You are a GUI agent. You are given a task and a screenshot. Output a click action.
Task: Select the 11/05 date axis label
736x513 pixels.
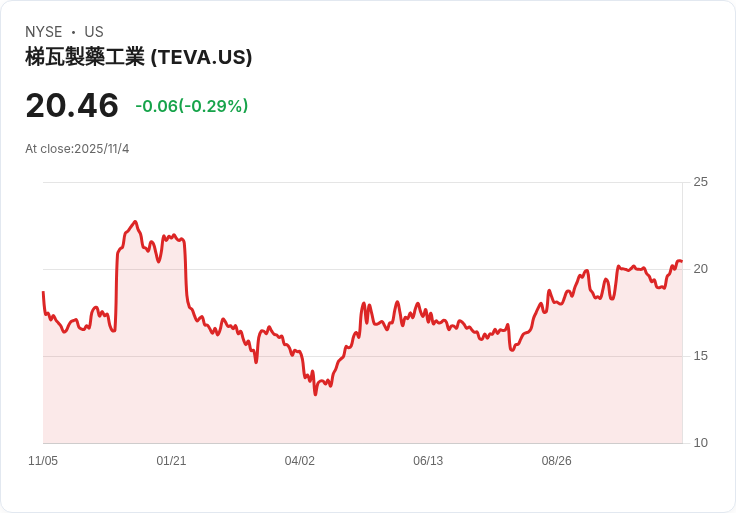tap(43, 461)
